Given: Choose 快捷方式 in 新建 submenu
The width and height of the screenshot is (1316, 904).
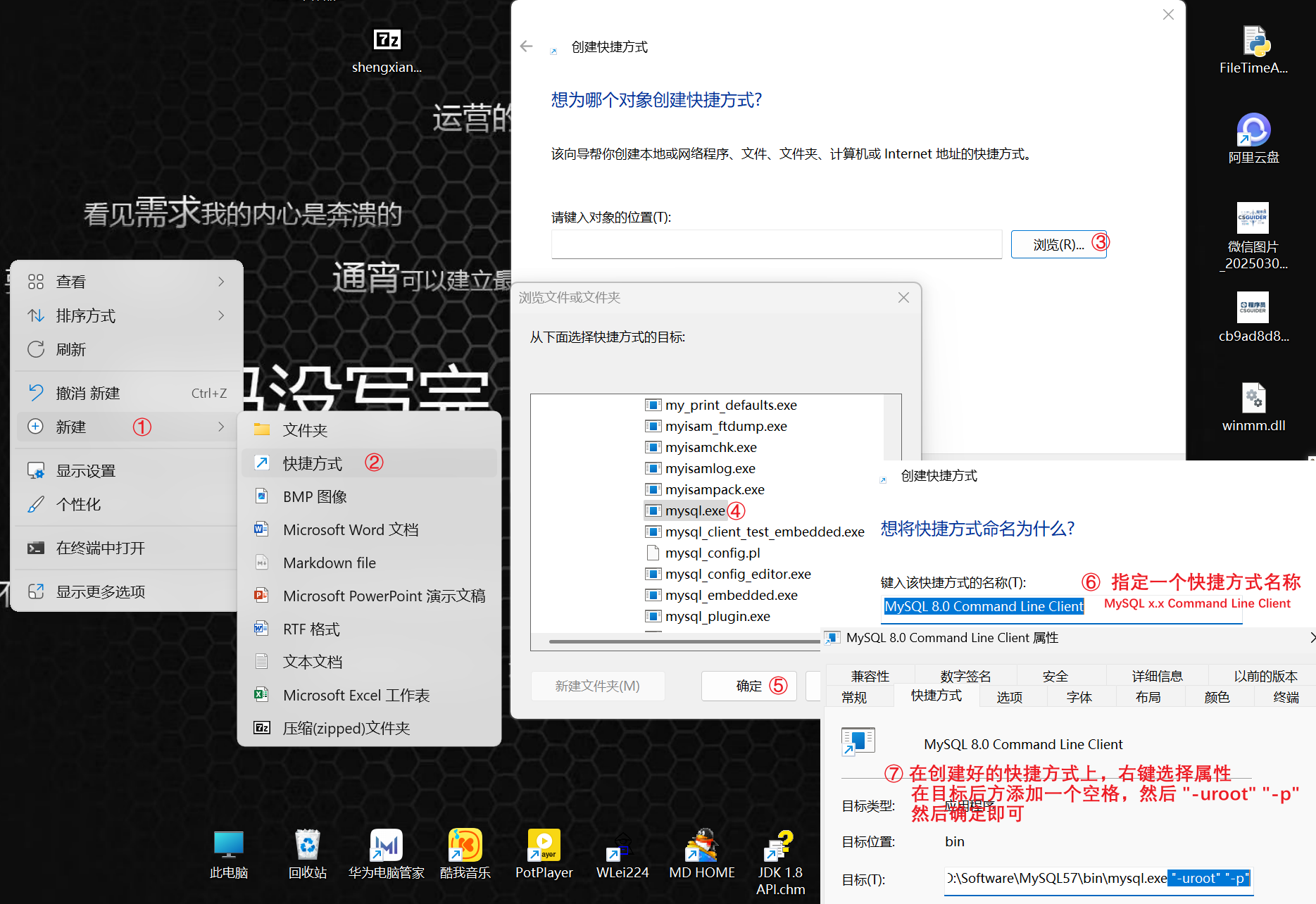Looking at the screenshot, I should click(x=369, y=463).
